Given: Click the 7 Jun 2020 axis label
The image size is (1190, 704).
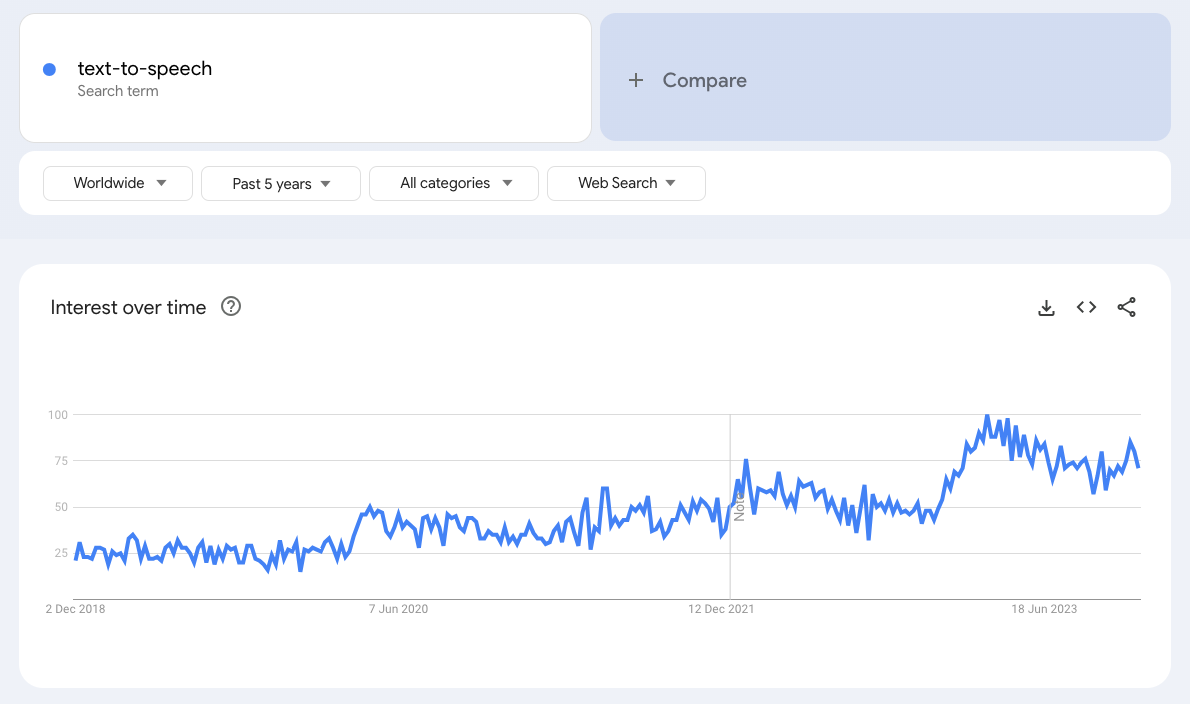Looking at the screenshot, I should [398, 609].
